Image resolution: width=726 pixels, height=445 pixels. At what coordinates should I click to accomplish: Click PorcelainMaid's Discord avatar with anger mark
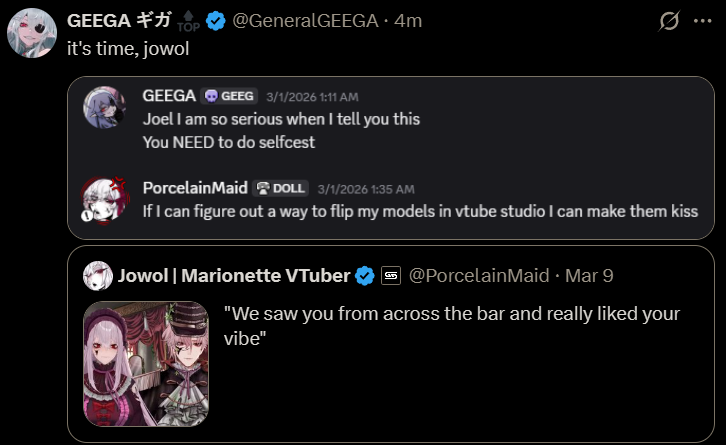click(x=104, y=200)
